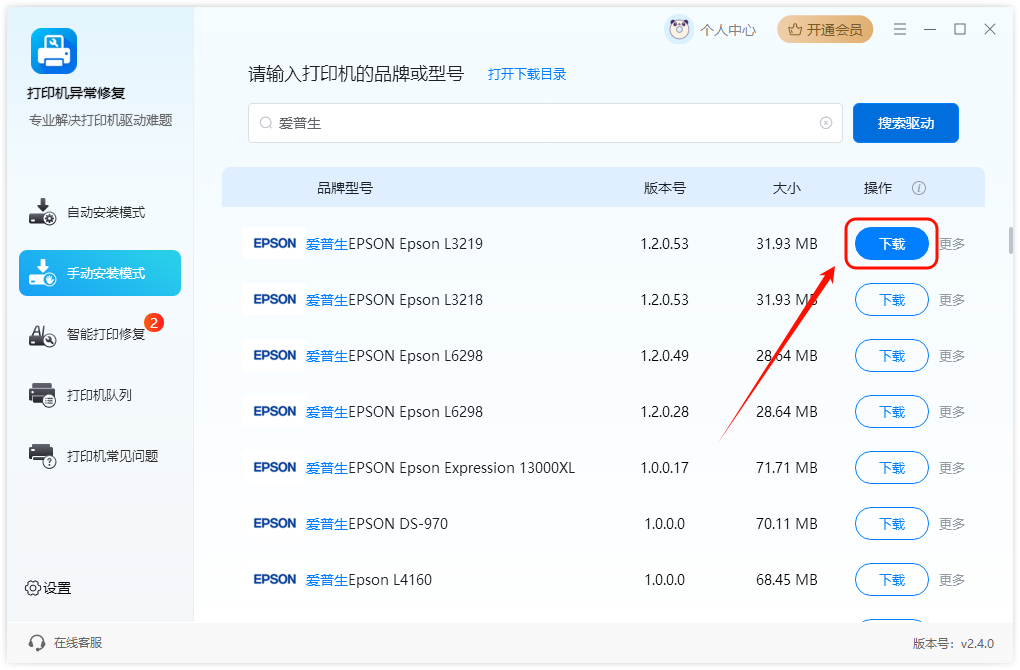Open 设置 at sidebar bottom
The height and width of the screenshot is (670, 1020).
click(x=48, y=588)
